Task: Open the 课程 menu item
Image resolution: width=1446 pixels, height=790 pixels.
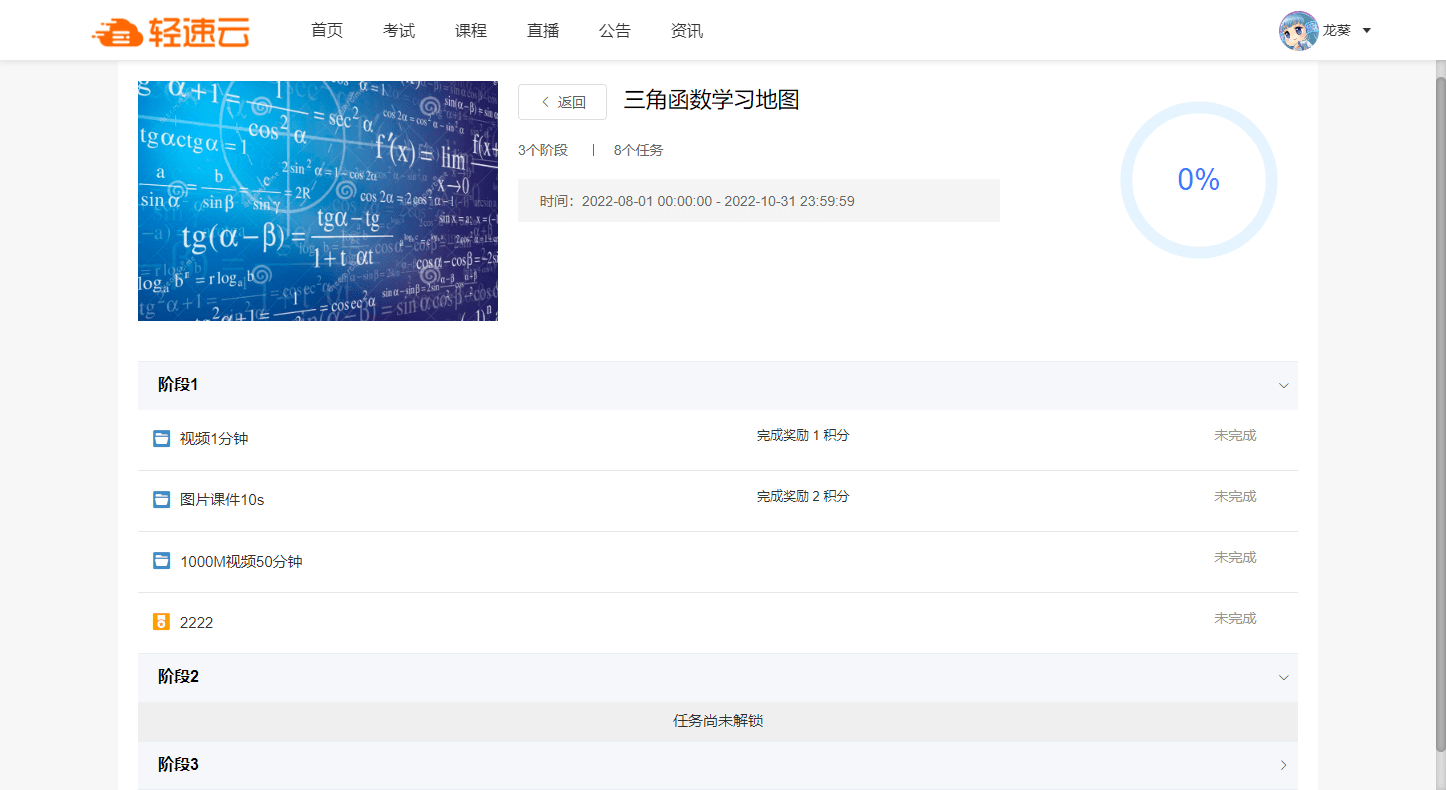Action: [471, 31]
